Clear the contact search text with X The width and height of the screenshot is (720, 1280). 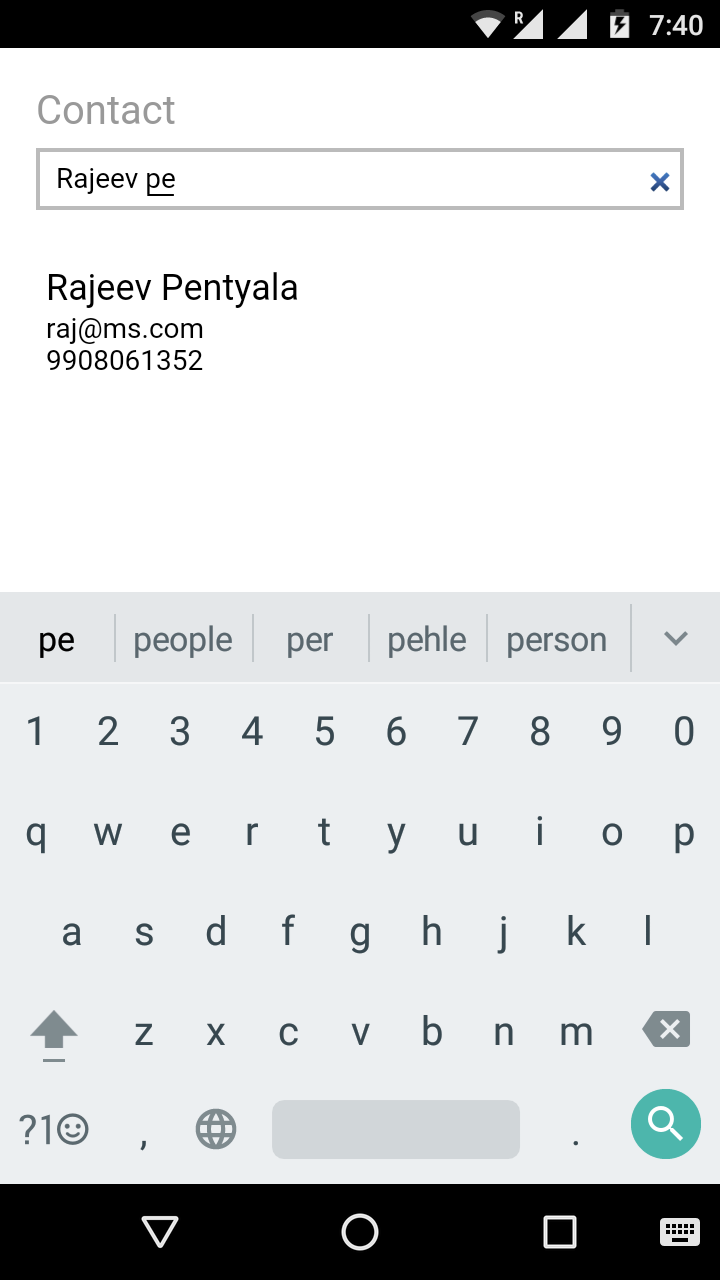pos(659,181)
